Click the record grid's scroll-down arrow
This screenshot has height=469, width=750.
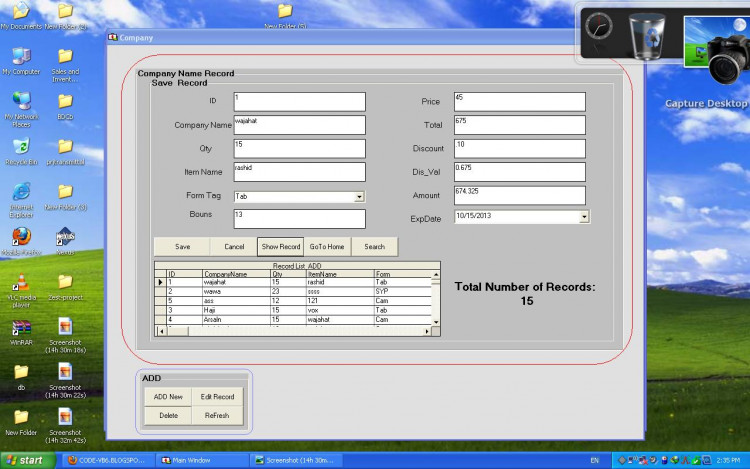436,322
